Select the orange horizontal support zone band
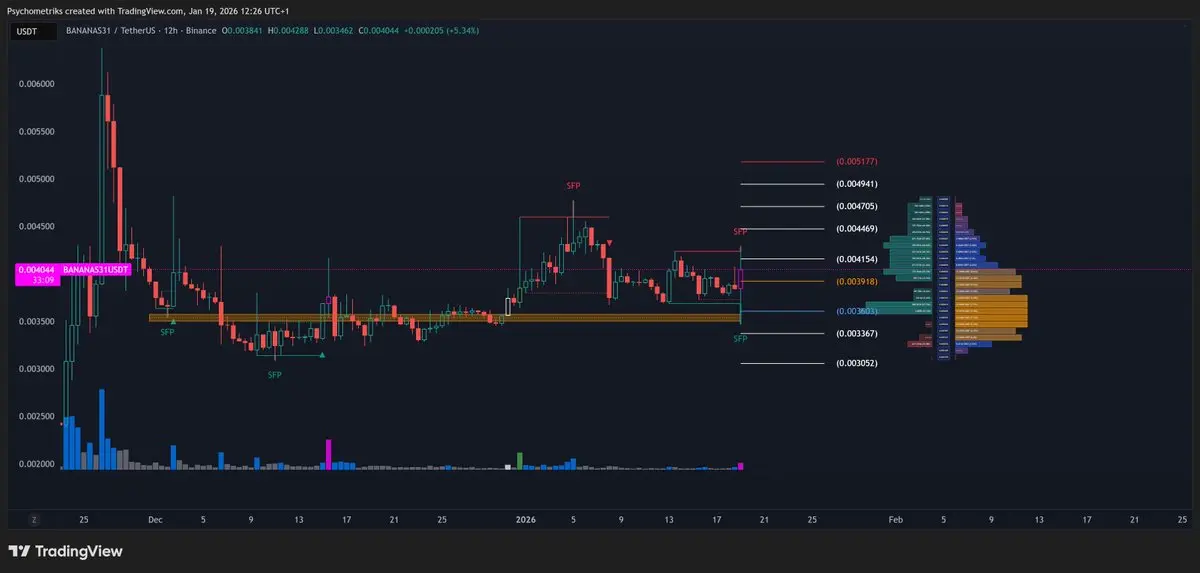1200x573 pixels. click(444, 318)
